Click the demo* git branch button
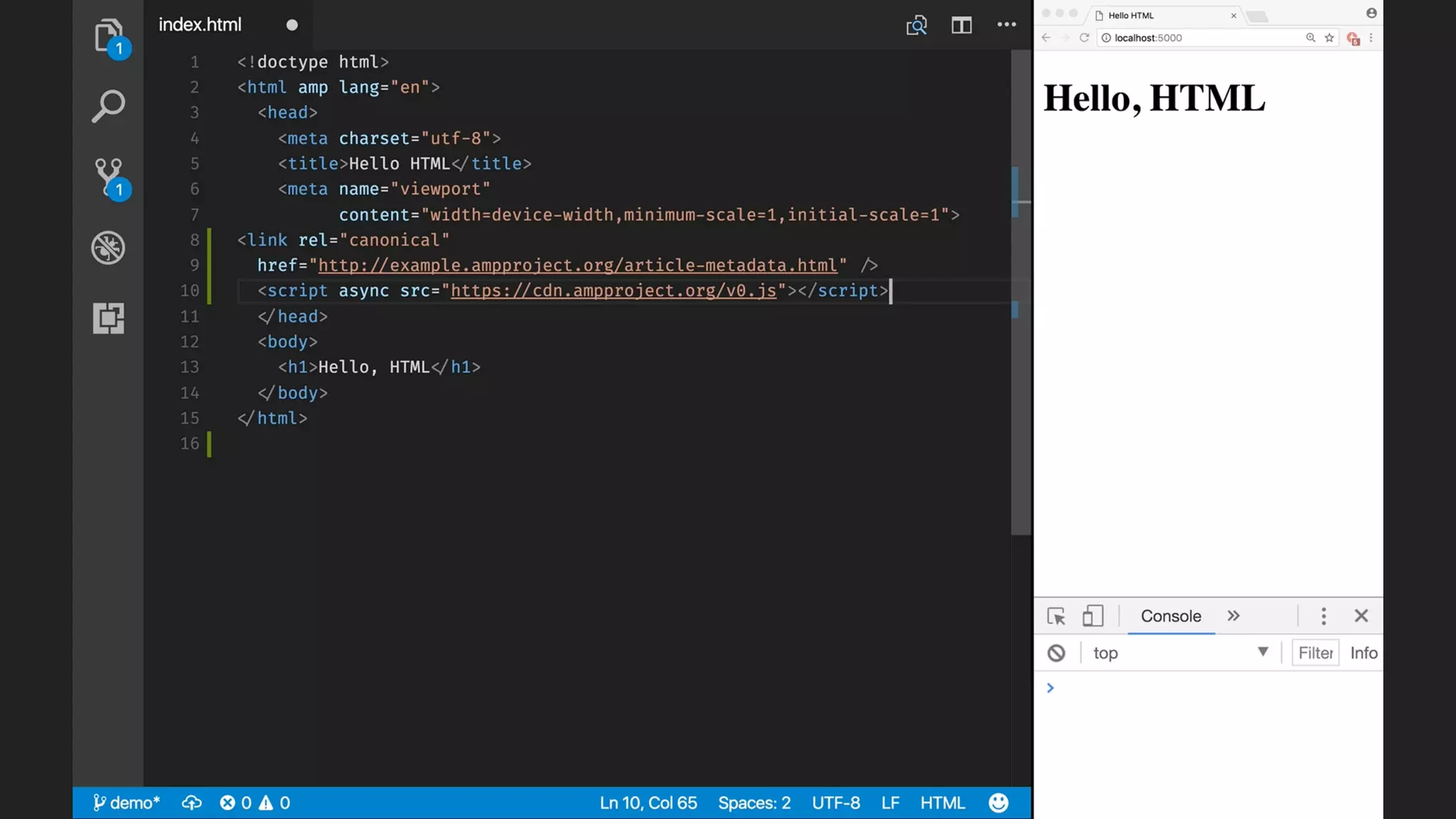 (x=127, y=803)
